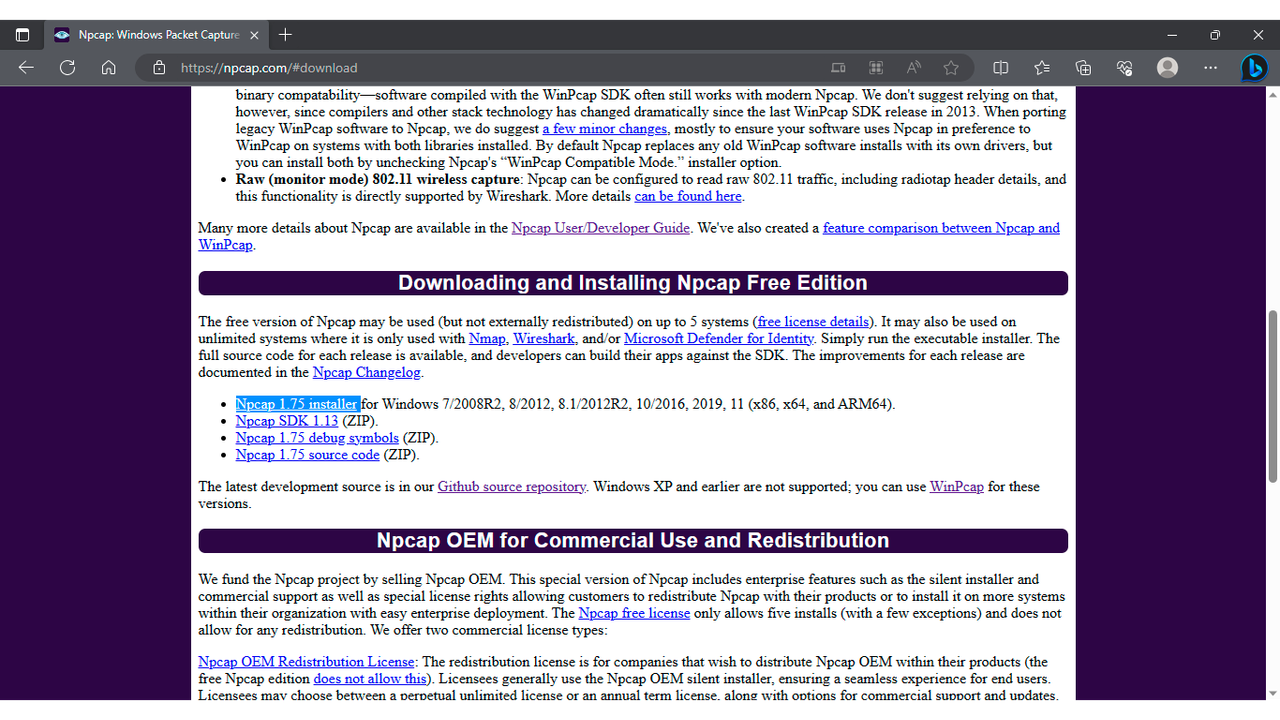Screen dimensions: 1280x720
Task: Open the Bing Copilot sidebar
Action: [x=1254, y=68]
